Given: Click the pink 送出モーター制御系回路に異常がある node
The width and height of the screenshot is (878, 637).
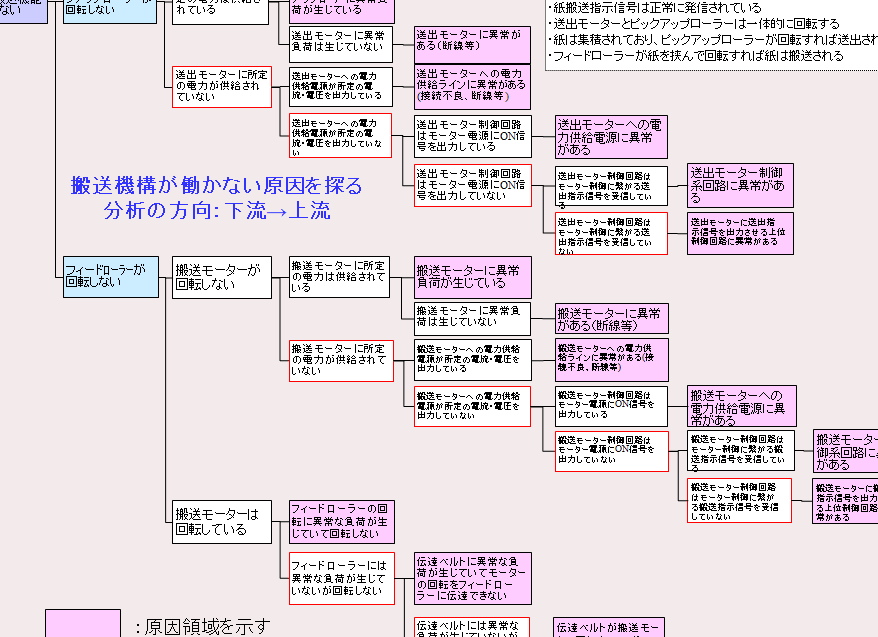Looking at the screenshot, I should (741, 185).
